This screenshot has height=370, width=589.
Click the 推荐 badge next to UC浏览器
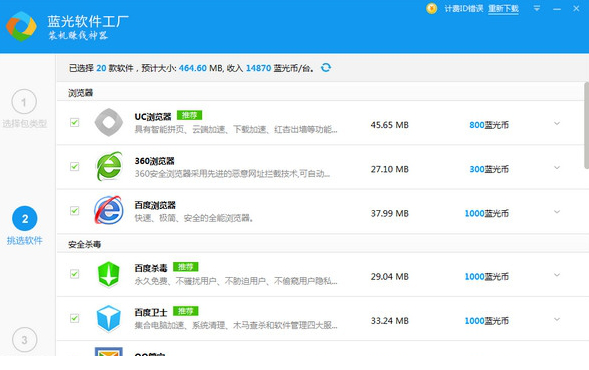pyautogui.click(x=189, y=115)
